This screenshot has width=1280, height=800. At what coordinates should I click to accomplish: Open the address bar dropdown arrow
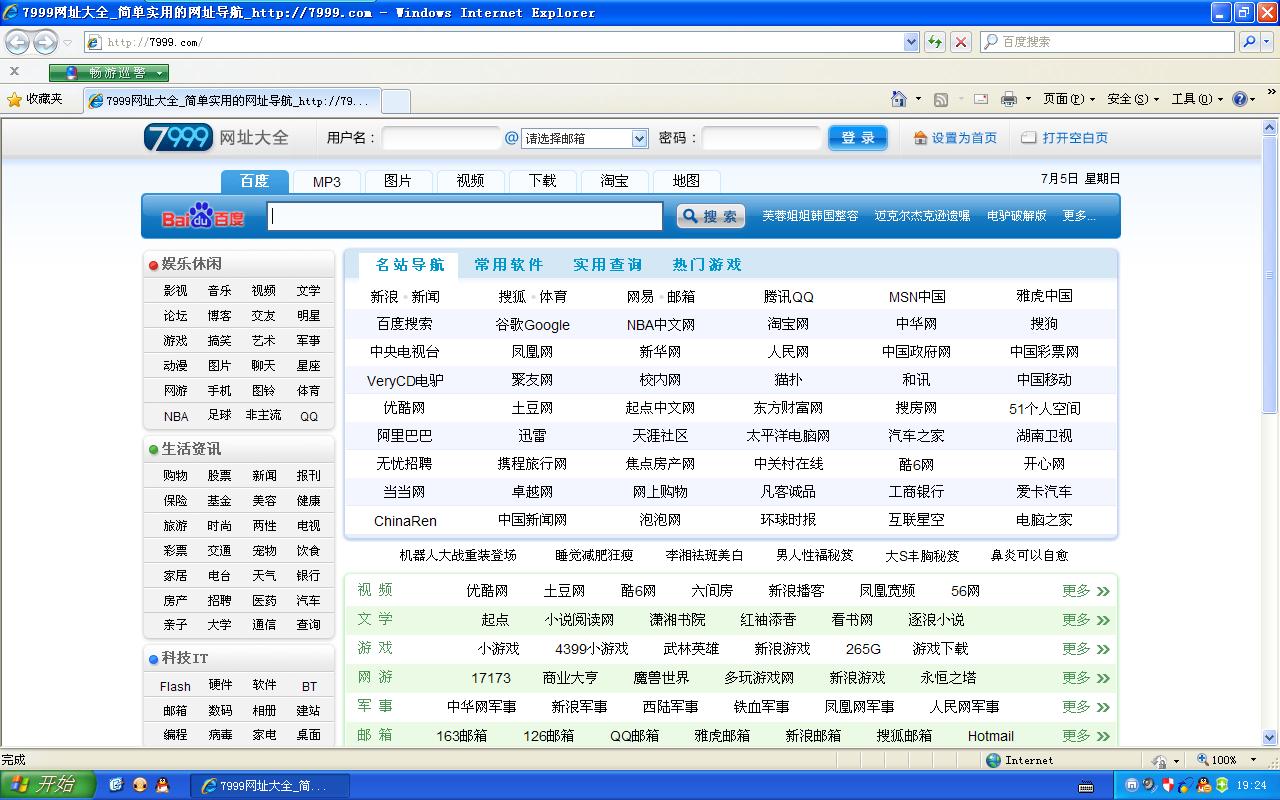coord(911,42)
